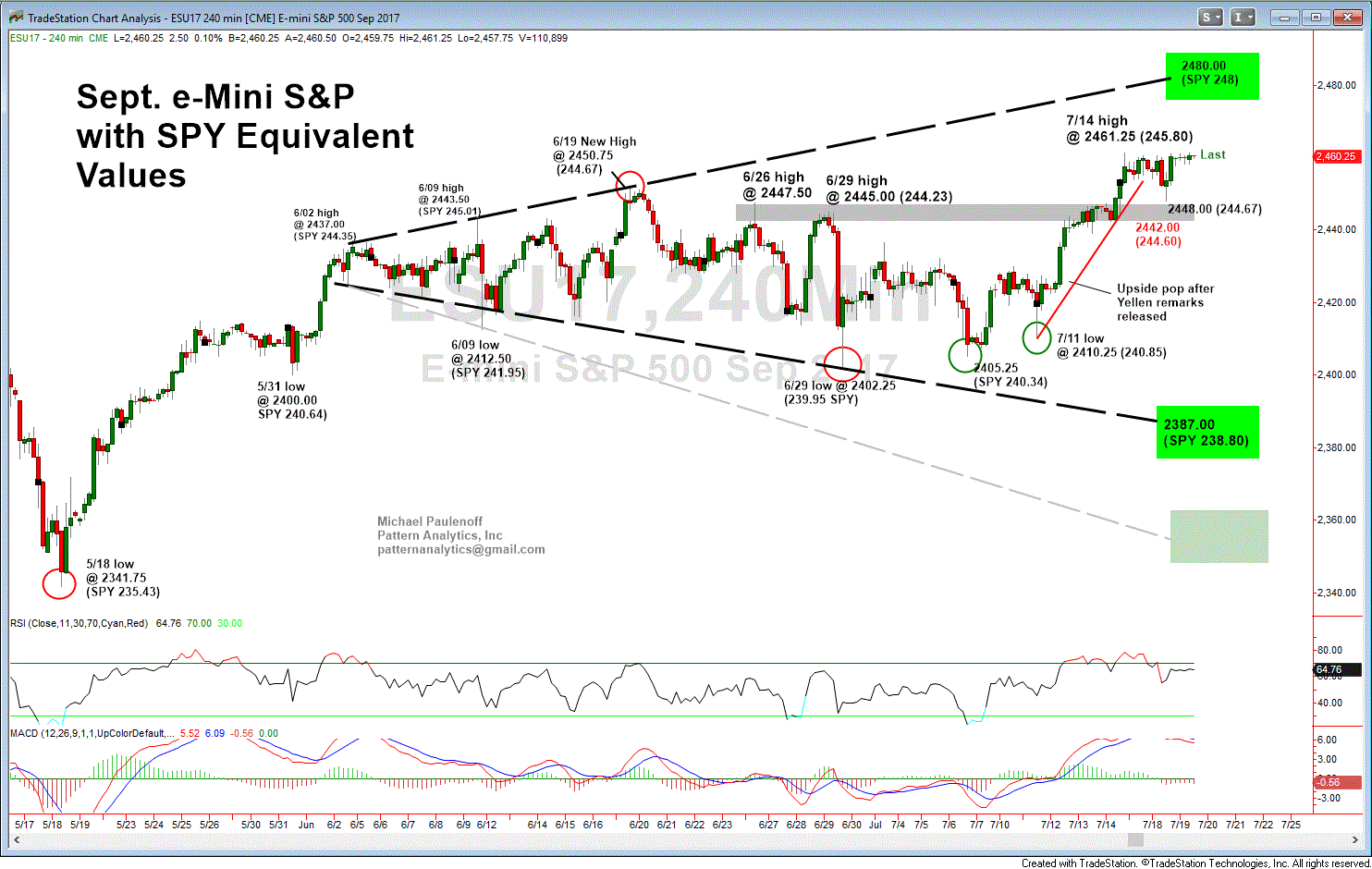Viewport: 1372px width, 869px height.
Task: Select the red 2442.00 (244.60) support label
Action: [1158, 235]
